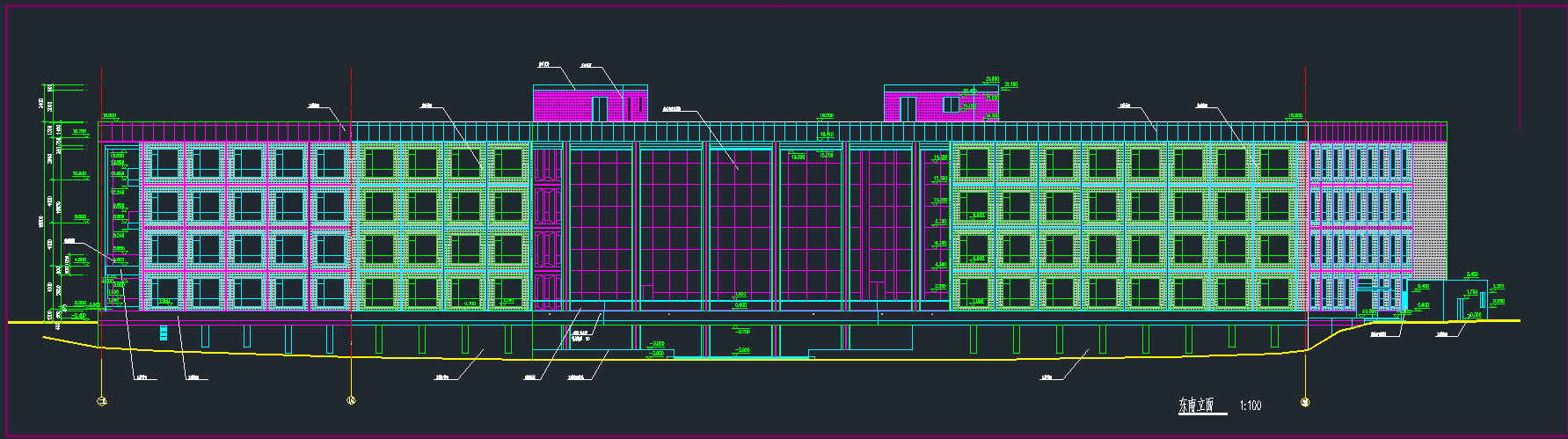Select the second grid axis bubble from left
This screenshot has height=439, width=1568.
click(352, 400)
